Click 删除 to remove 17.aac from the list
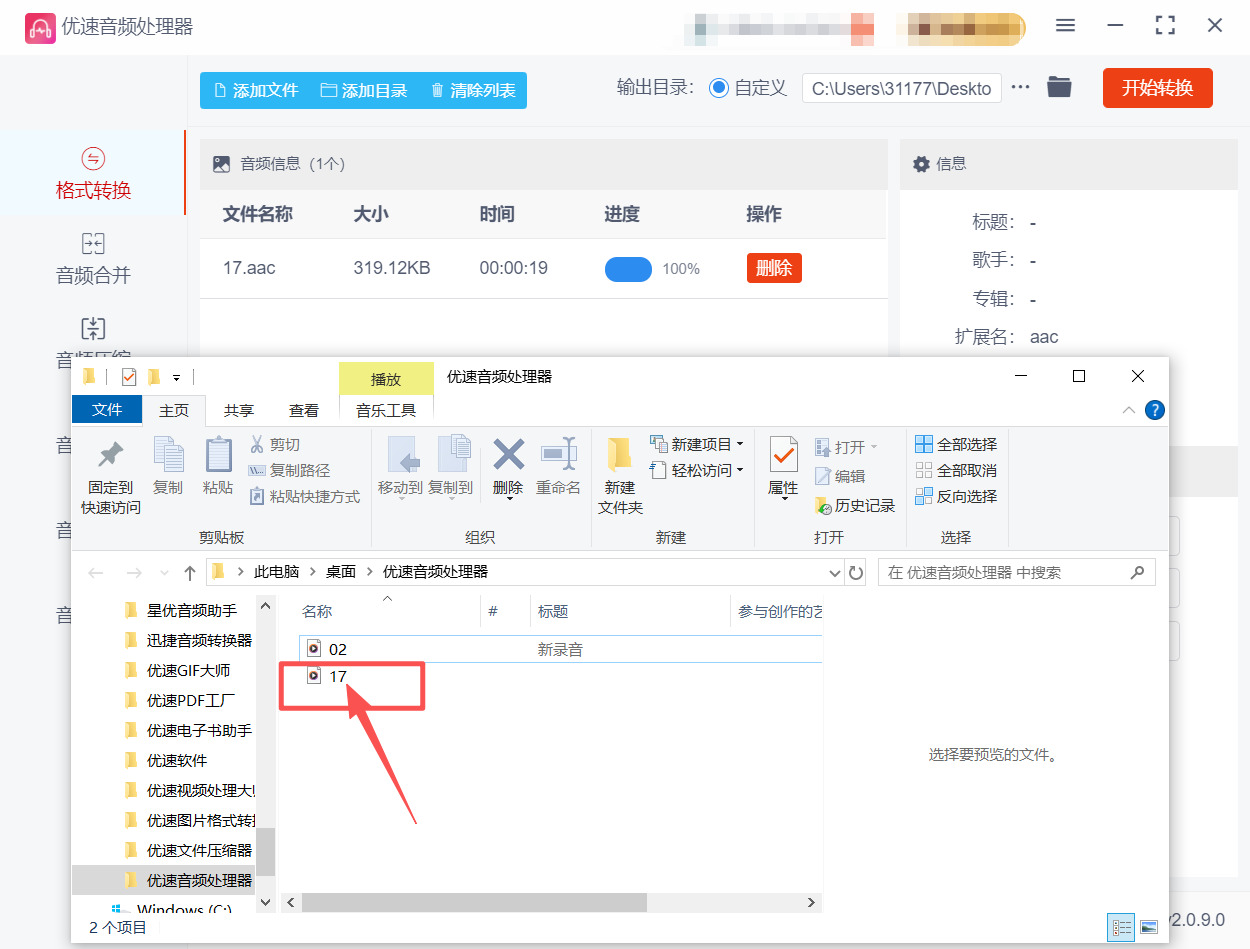The image size is (1250, 949). pos(773,268)
